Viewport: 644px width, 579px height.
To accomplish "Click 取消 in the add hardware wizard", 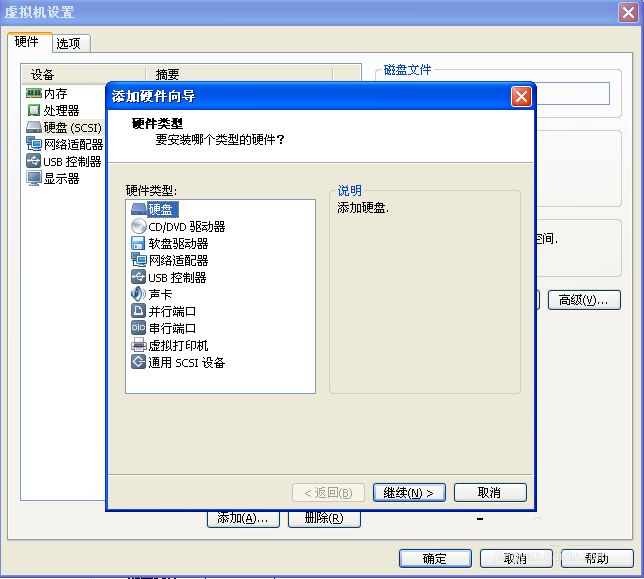I will tap(489, 492).
